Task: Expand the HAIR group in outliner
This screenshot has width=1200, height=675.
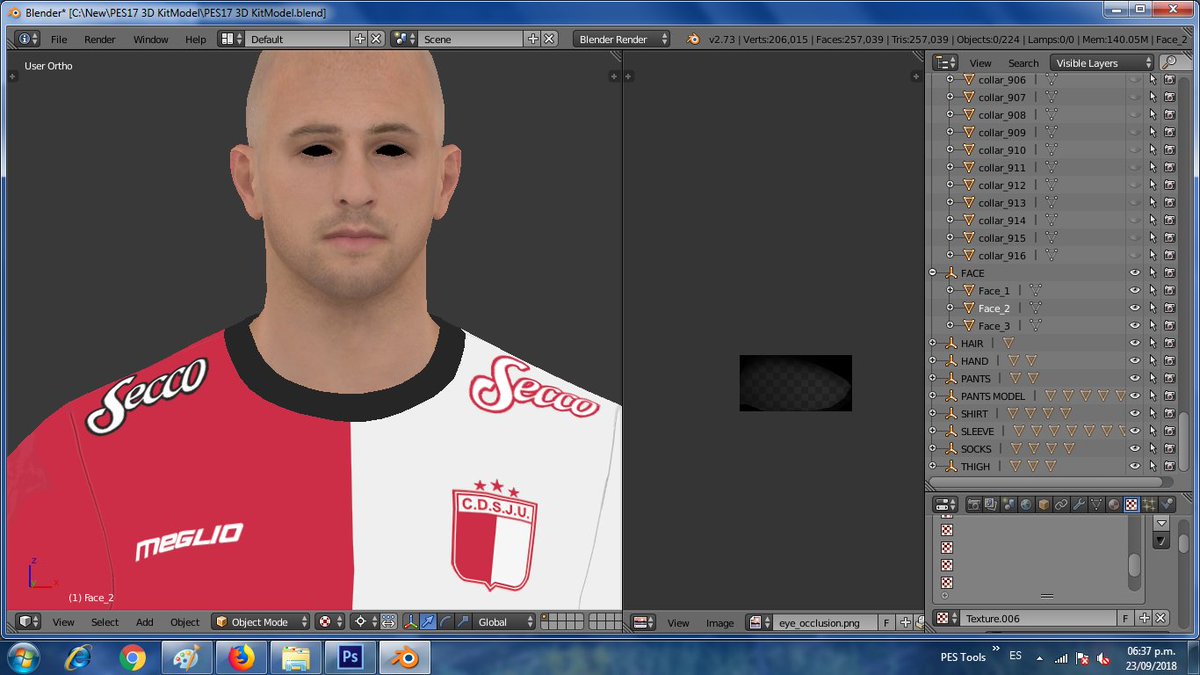Action: tap(932, 343)
